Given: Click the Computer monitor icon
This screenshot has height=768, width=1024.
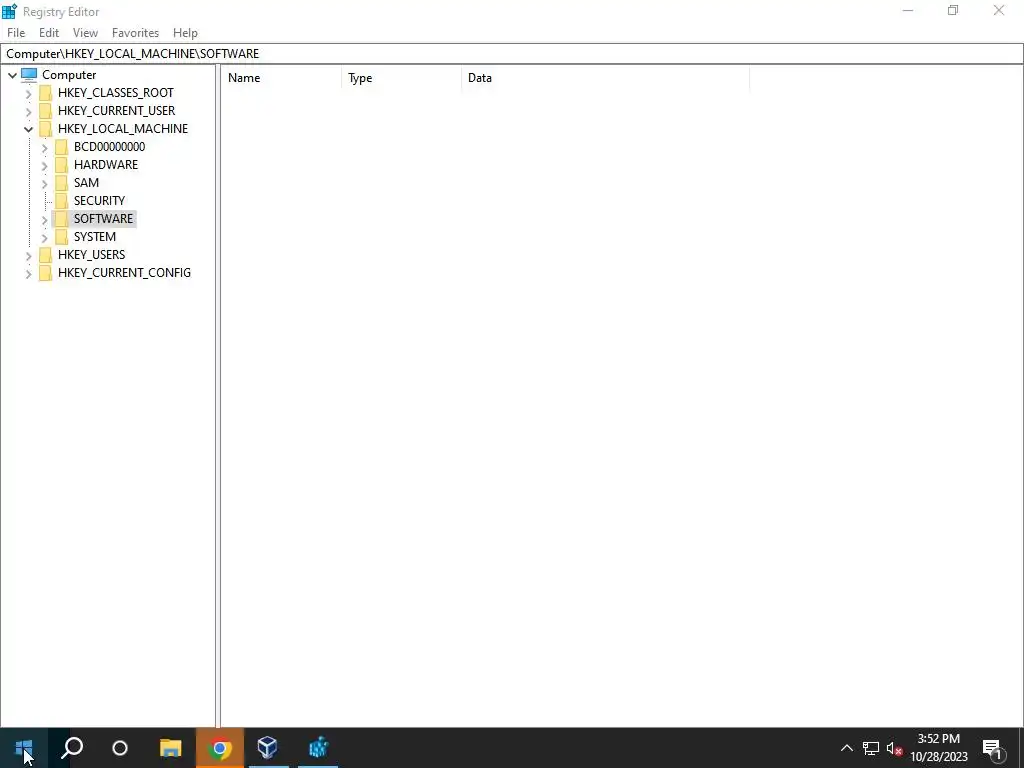Looking at the screenshot, I should point(29,74).
